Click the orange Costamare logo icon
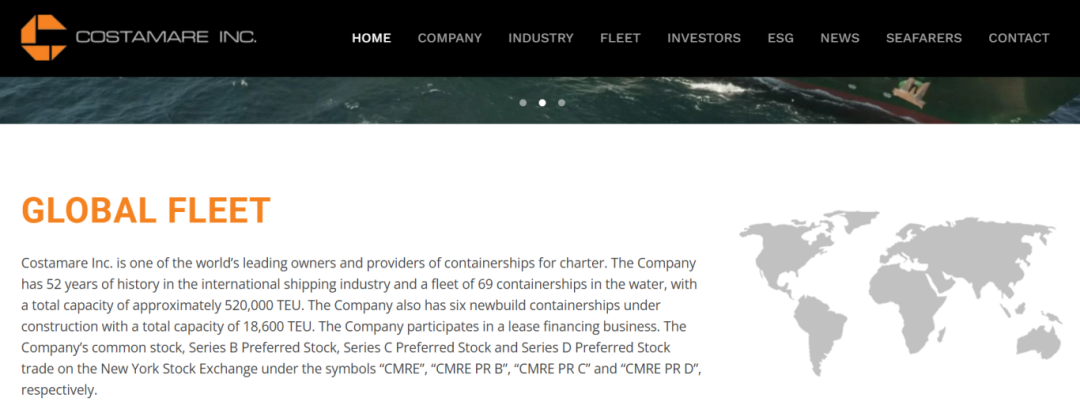The width and height of the screenshot is (1080, 417). (x=43, y=37)
